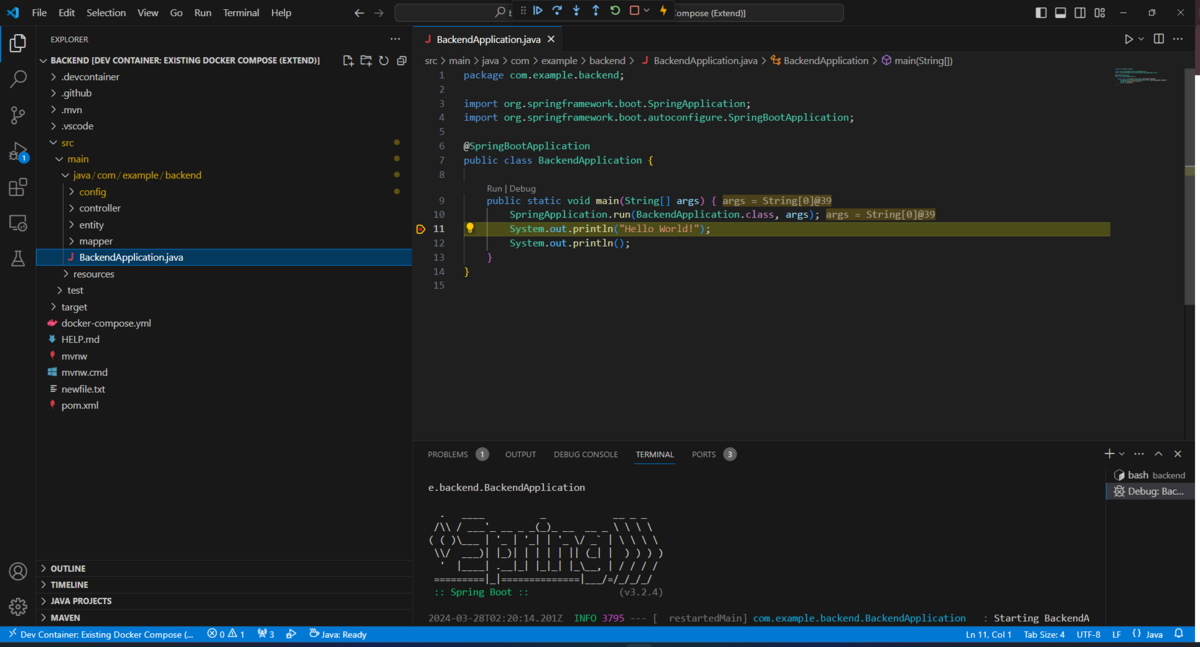Click Continue in the debug toolbar
Screen dimensions: 1200x647
tap(538, 11)
